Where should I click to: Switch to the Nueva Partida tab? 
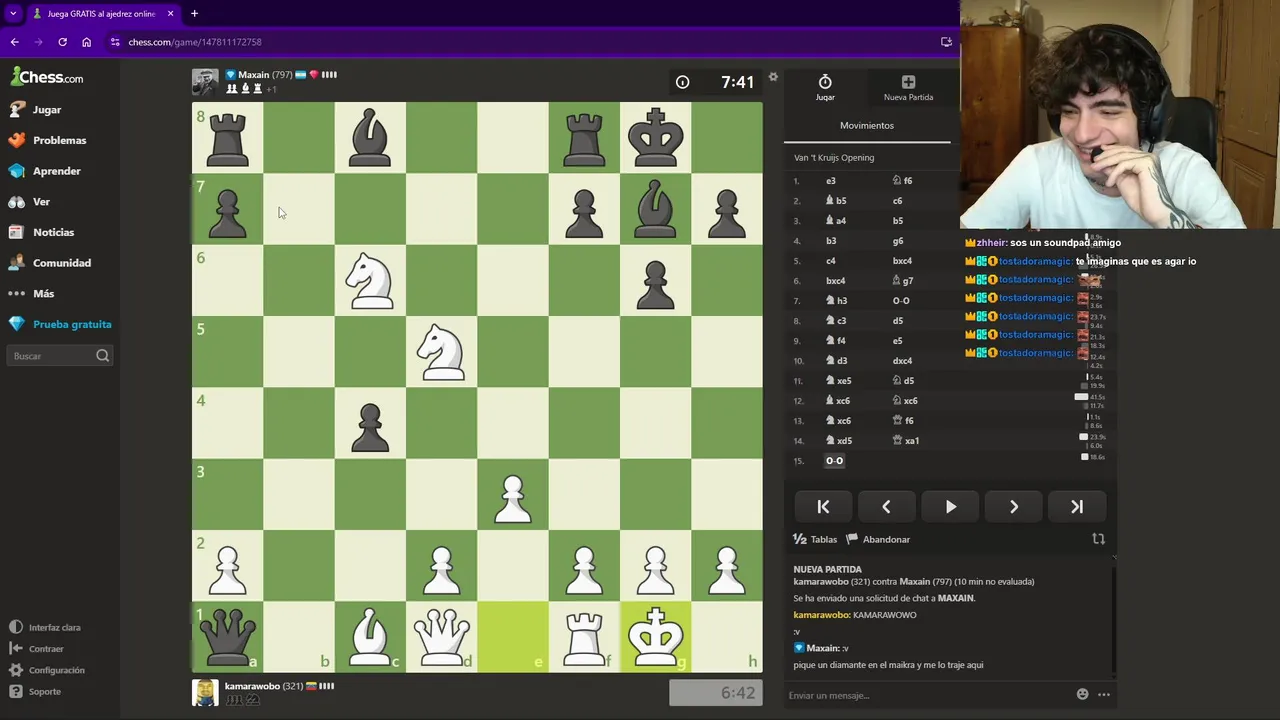tap(908, 87)
